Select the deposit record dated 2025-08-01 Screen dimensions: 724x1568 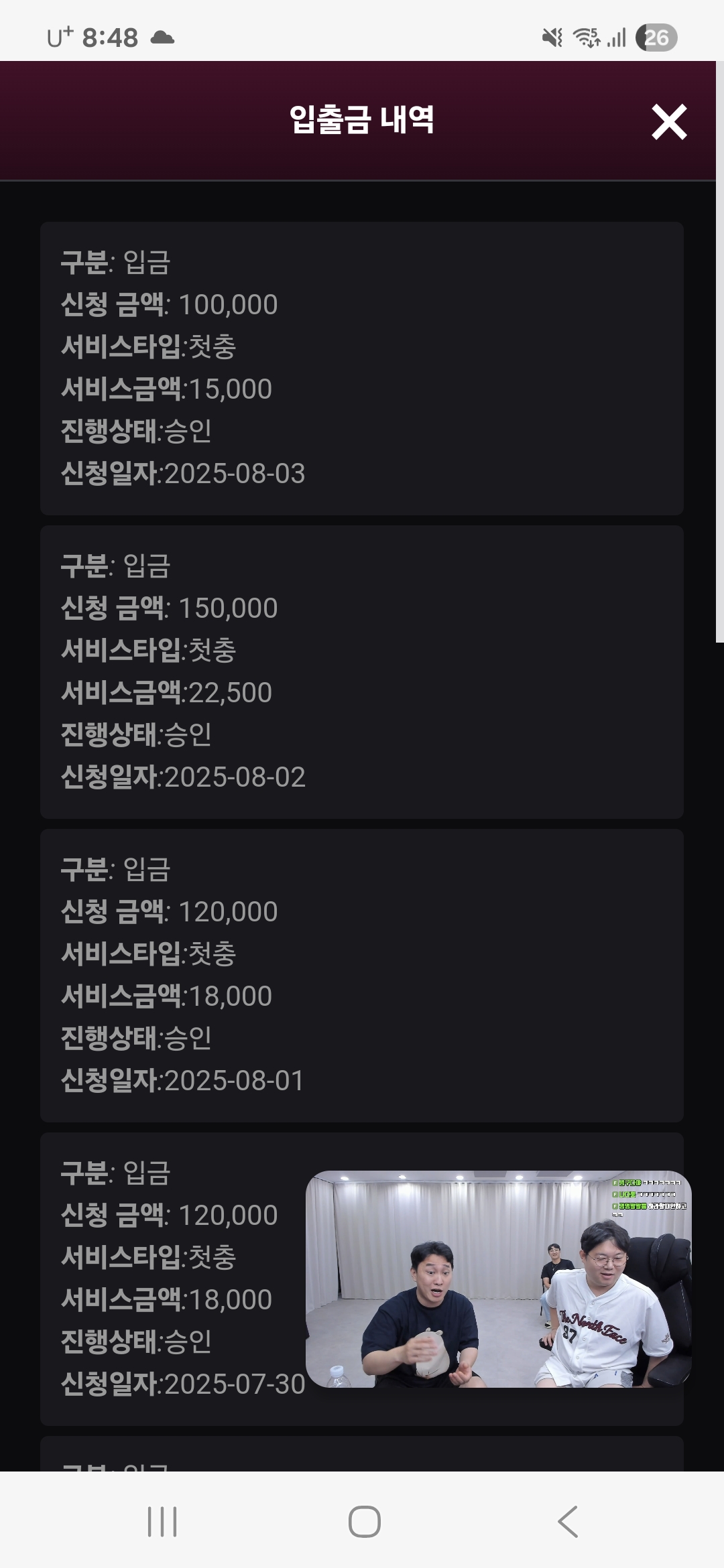click(362, 975)
